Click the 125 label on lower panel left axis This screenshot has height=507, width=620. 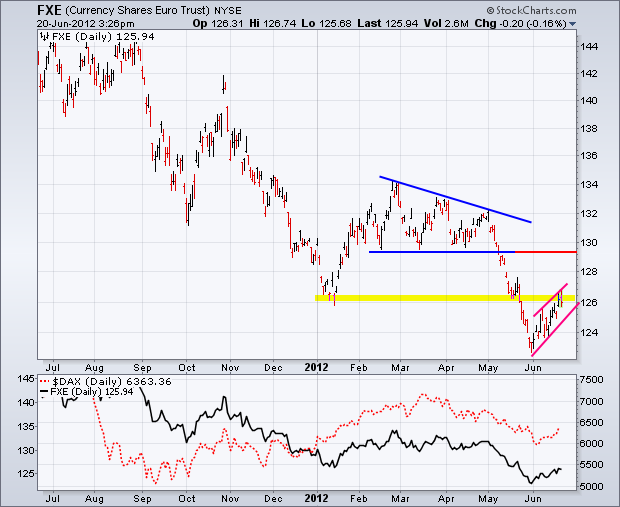[26, 473]
